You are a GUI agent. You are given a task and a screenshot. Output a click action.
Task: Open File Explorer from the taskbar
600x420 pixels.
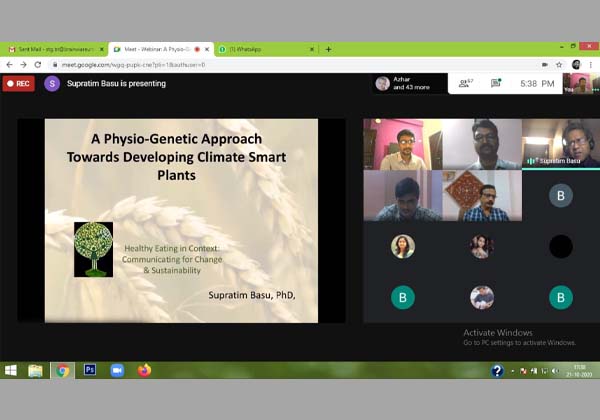coord(36,370)
